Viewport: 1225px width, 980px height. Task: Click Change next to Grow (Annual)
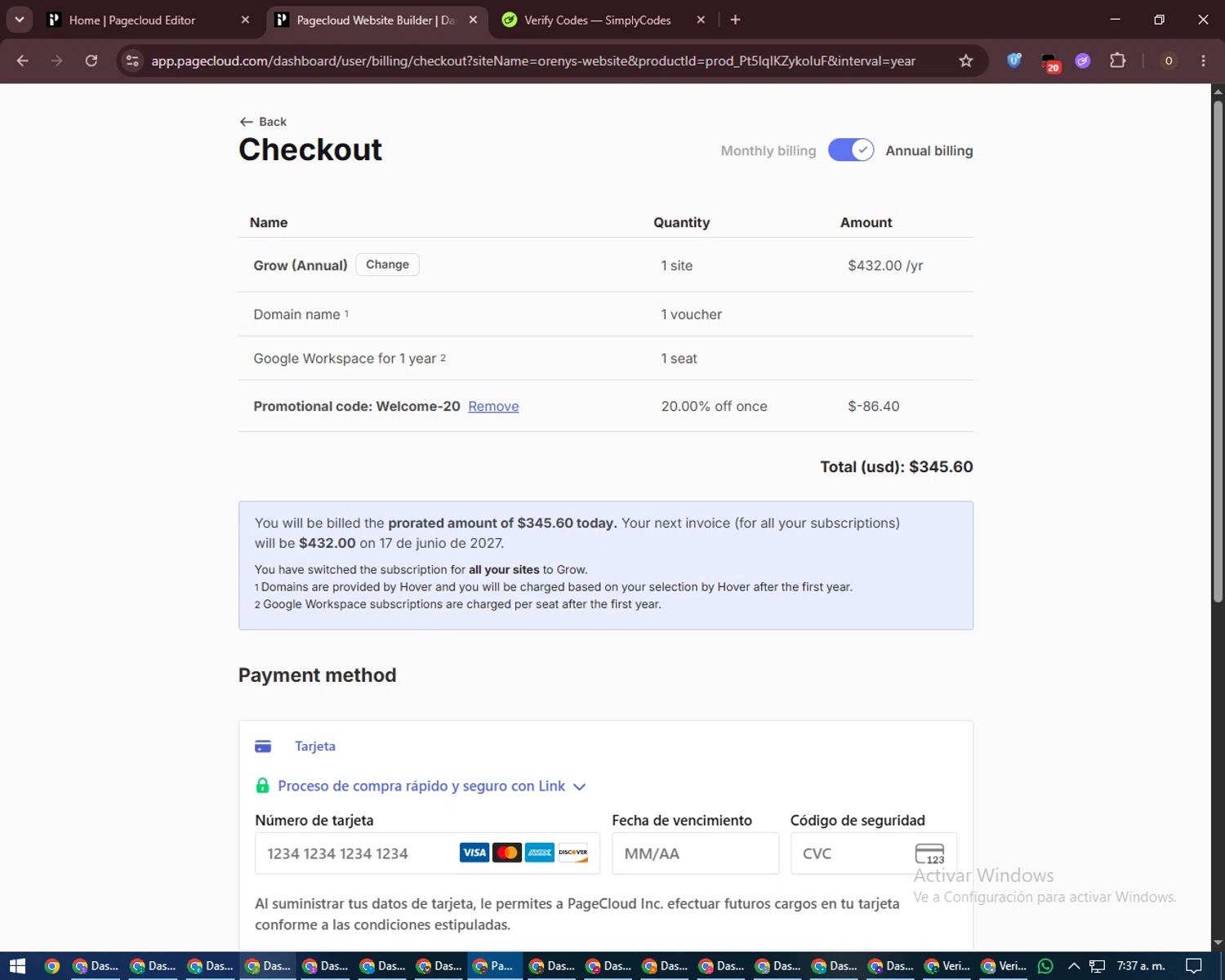coord(387,265)
